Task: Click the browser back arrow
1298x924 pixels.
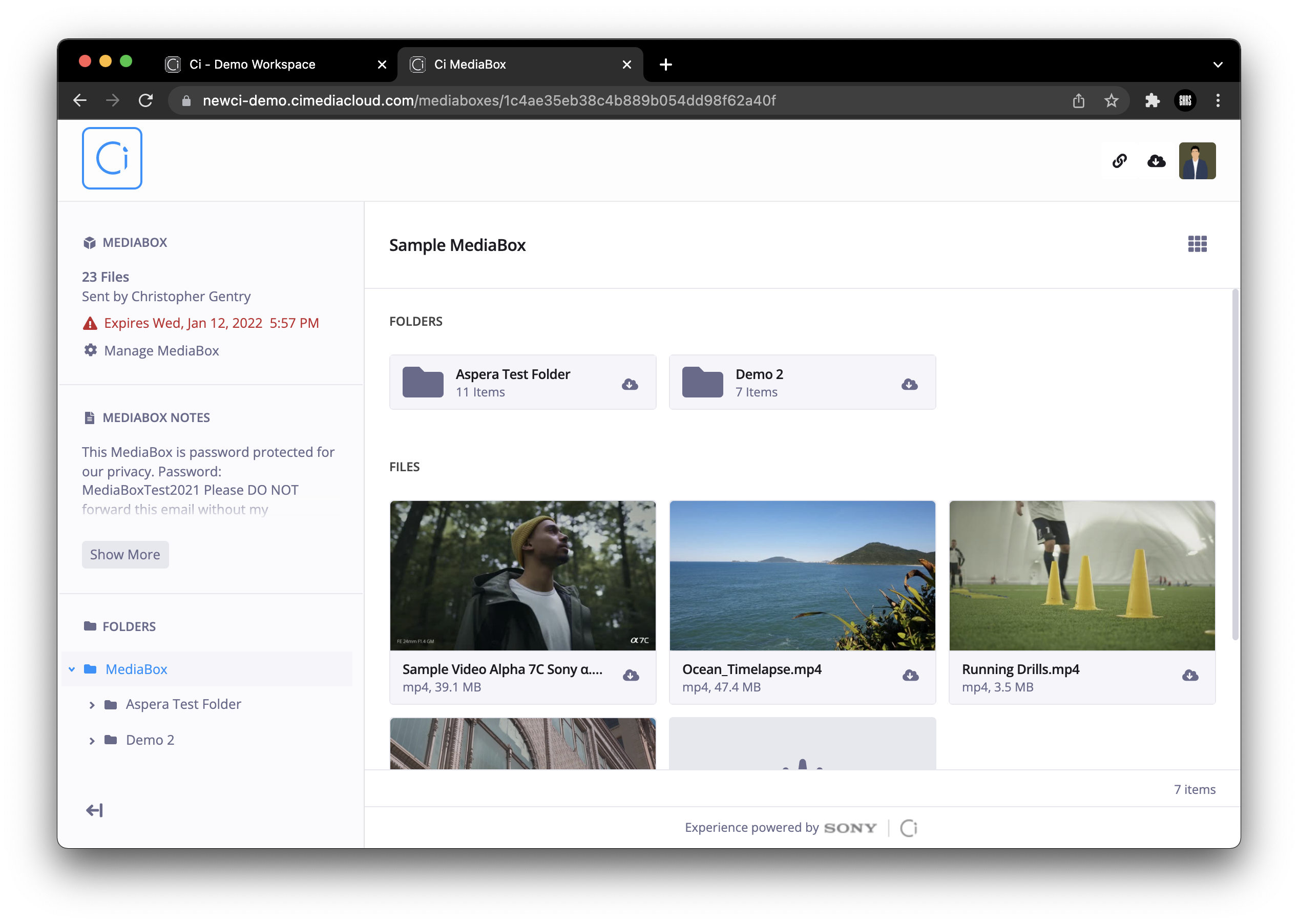Action: pos(80,101)
